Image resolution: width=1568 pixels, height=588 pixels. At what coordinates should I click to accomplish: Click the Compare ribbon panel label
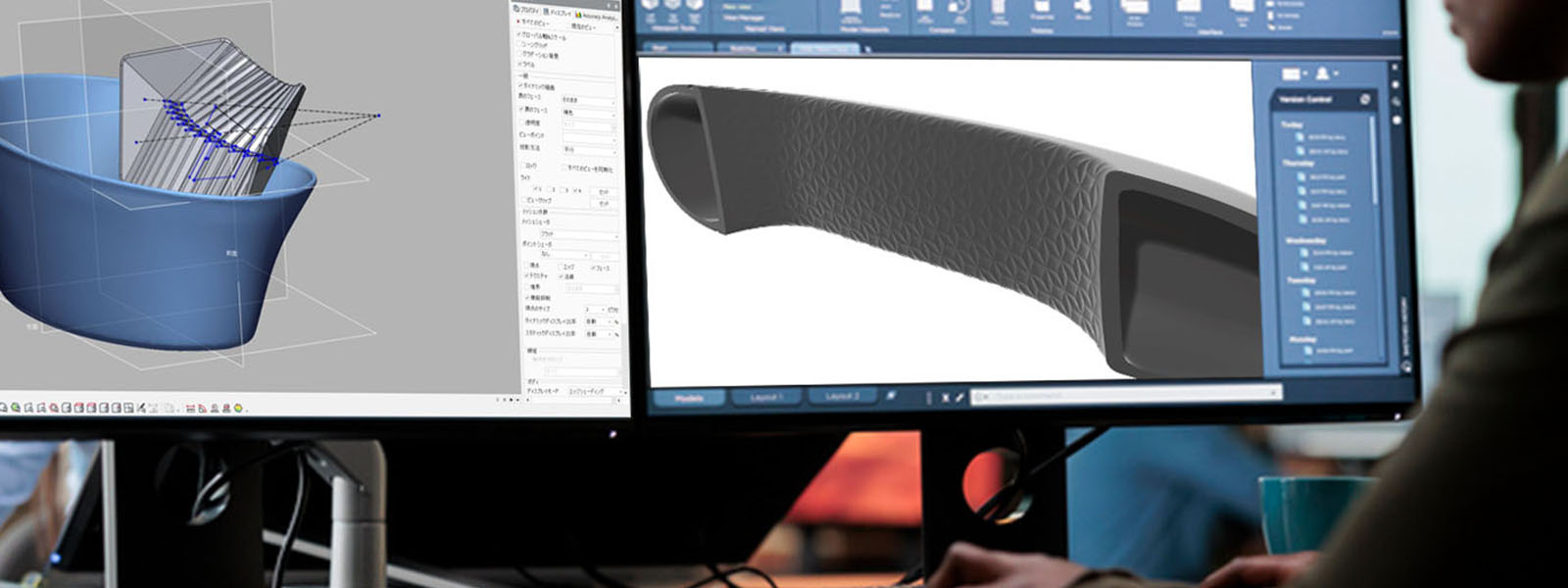[x=942, y=29]
